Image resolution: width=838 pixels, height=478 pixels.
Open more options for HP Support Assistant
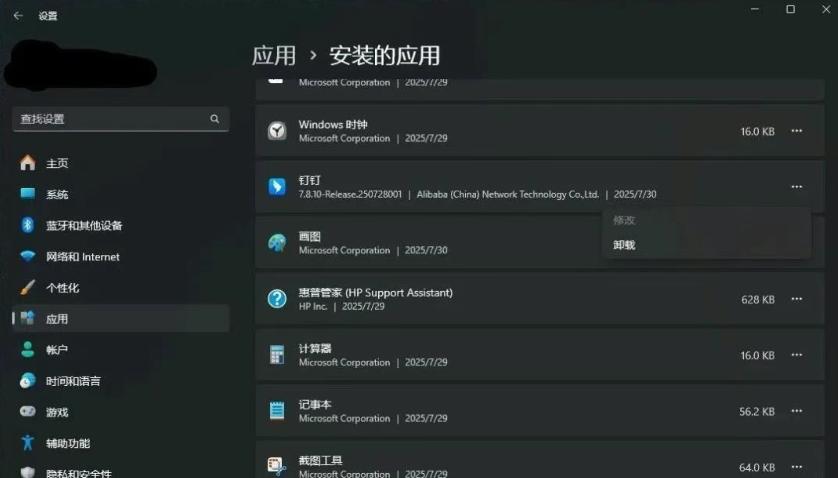[796, 299]
